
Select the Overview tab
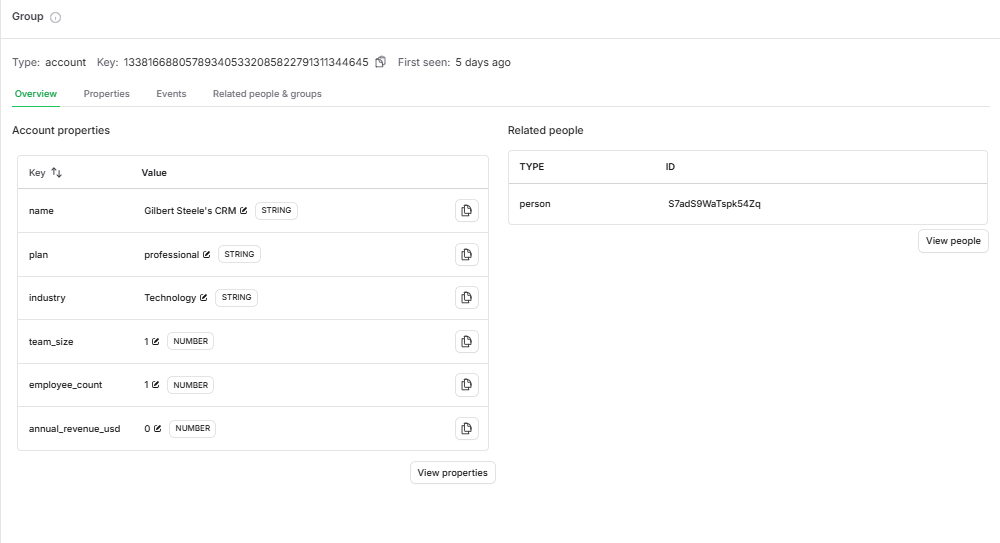click(x=36, y=94)
